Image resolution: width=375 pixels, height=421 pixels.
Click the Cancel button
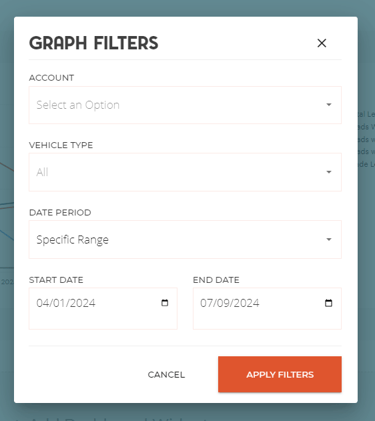(x=166, y=375)
